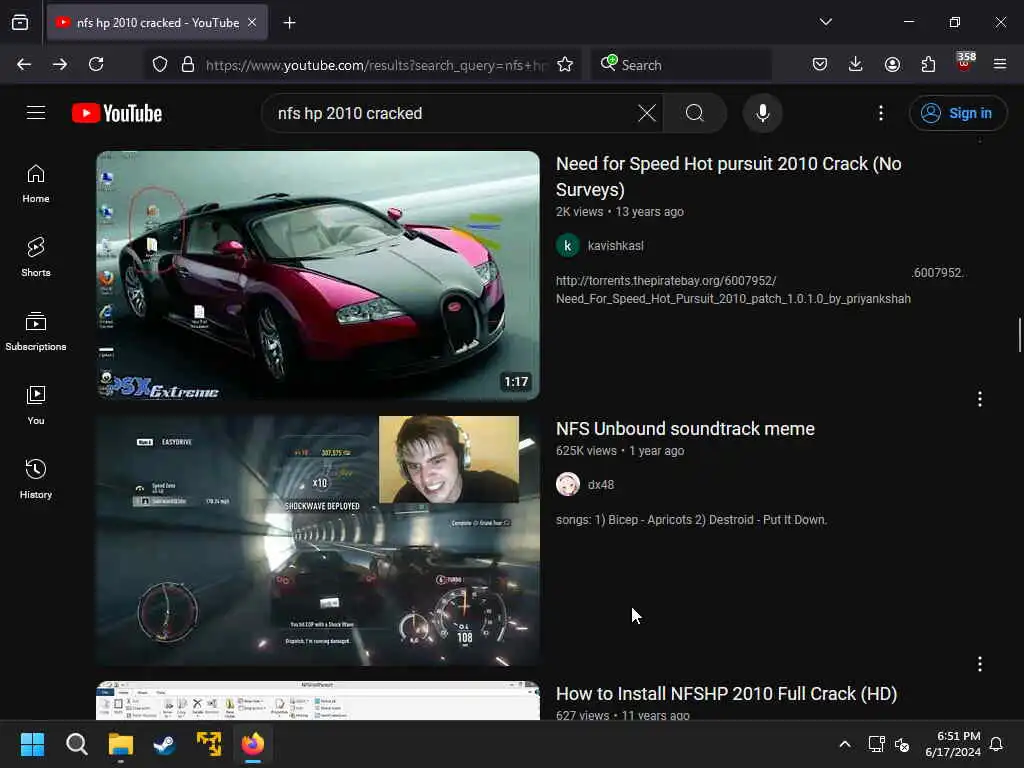Image resolution: width=1024 pixels, height=768 pixels.
Task: Click browser back arrow
Action: coord(24,64)
